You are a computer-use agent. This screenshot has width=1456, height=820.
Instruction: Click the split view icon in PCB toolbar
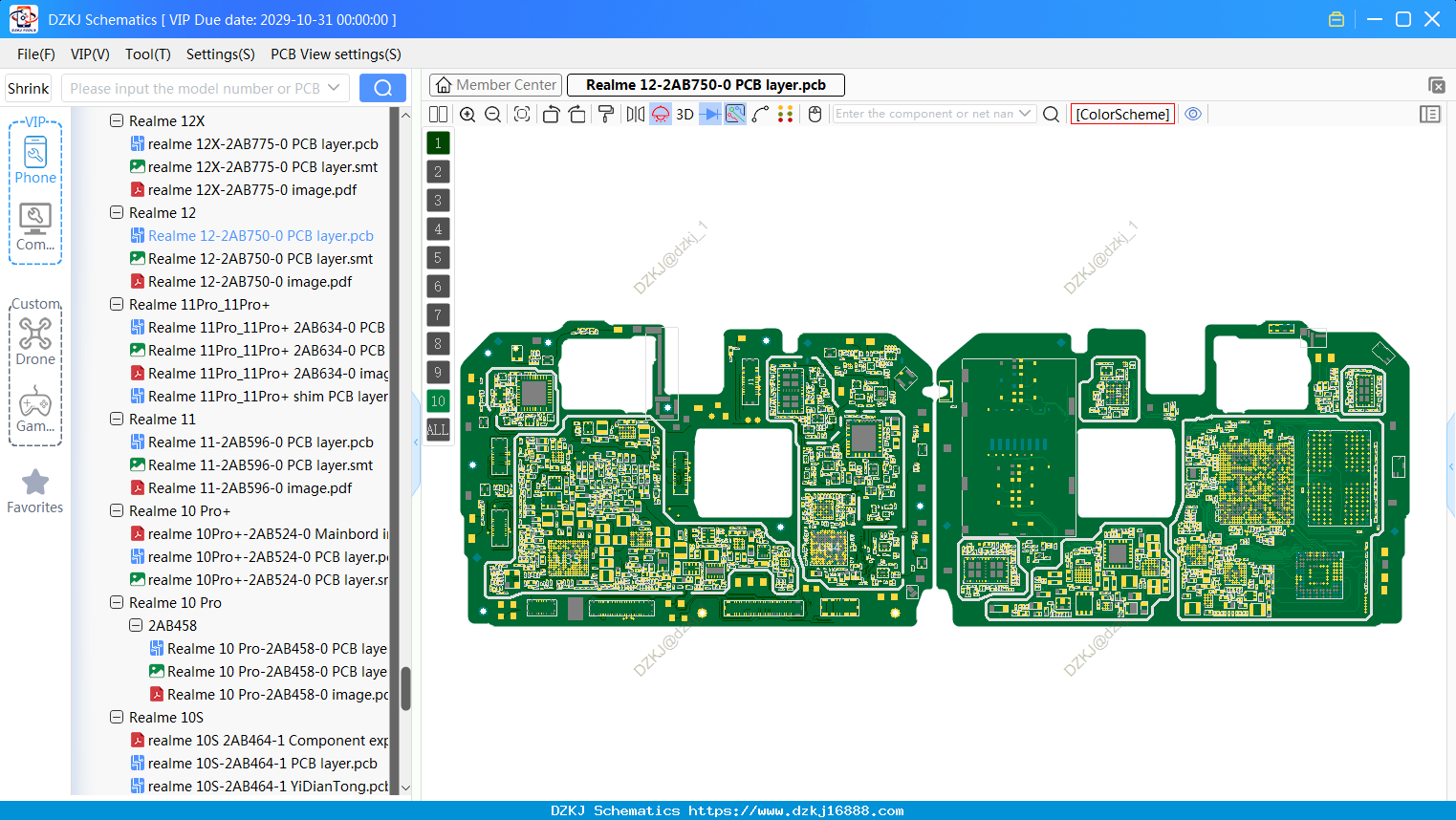point(438,114)
